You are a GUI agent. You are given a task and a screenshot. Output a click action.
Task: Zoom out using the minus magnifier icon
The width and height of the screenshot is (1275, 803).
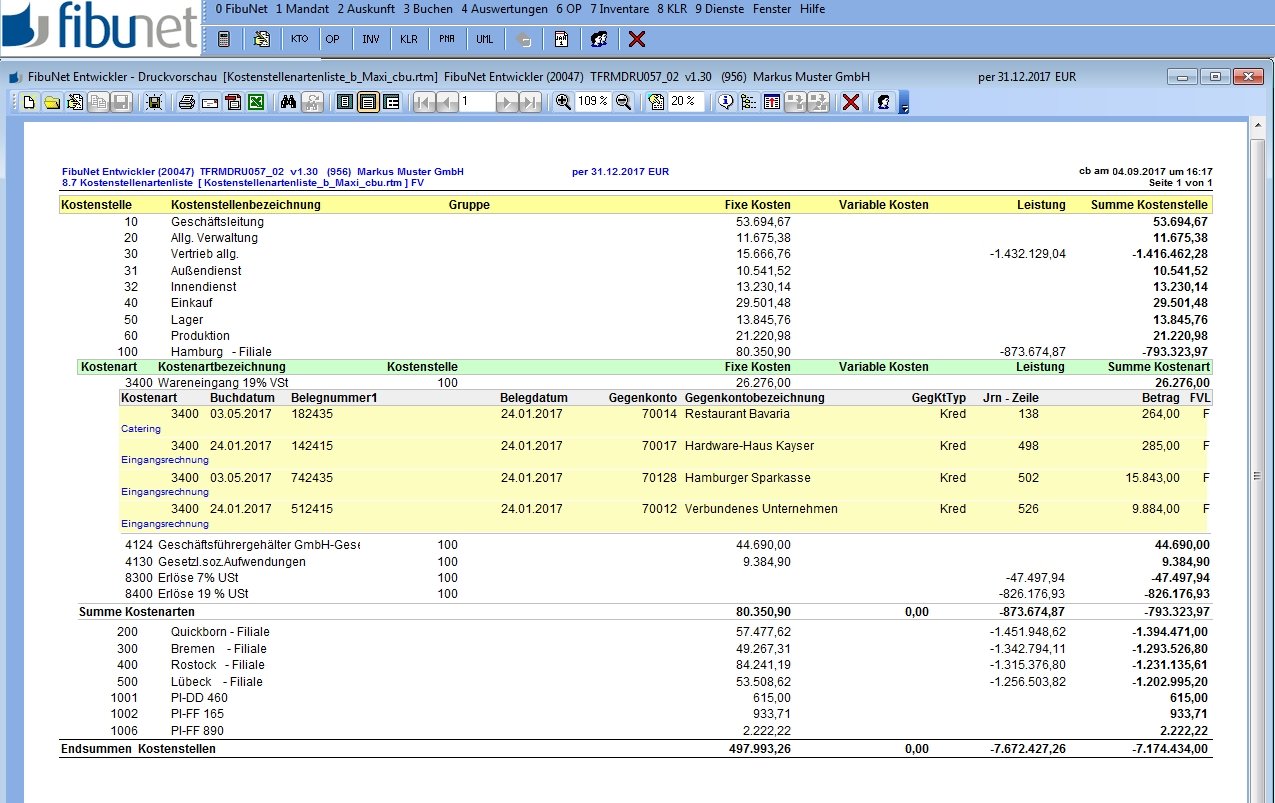pyautogui.click(x=624, y=102)
